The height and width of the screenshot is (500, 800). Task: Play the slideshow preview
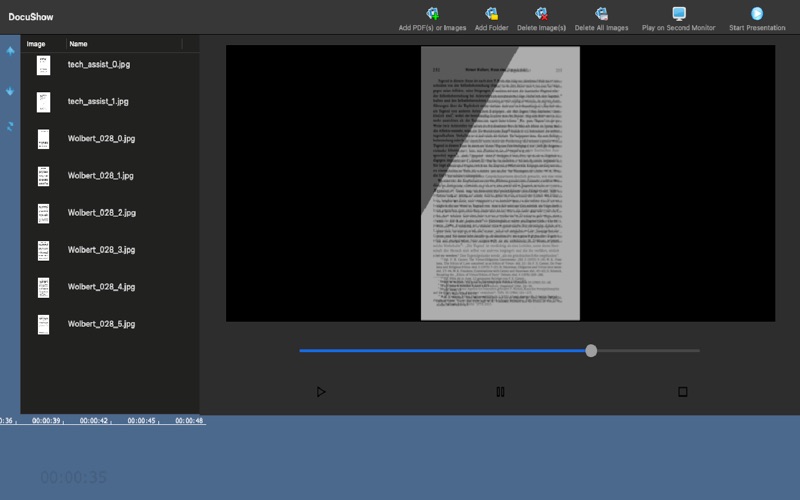click(321, 392)
